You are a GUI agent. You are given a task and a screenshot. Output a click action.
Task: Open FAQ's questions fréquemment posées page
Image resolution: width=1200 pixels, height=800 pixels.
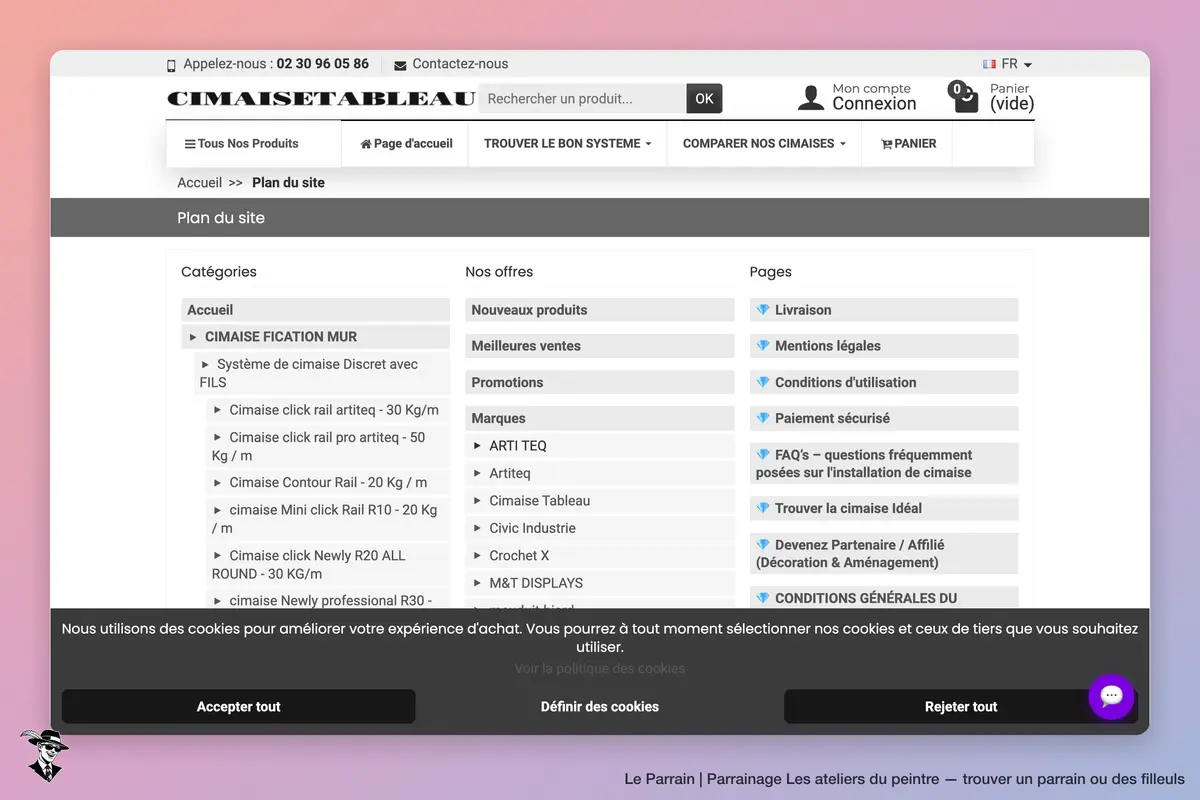click(884, 464)
